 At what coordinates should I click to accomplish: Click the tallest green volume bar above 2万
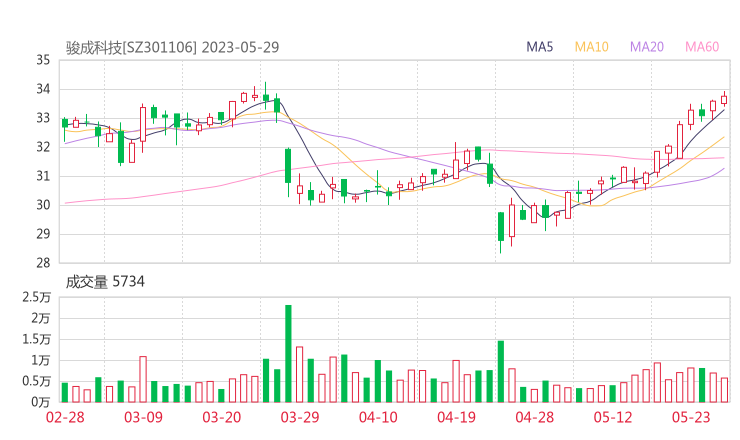point(288,354)
